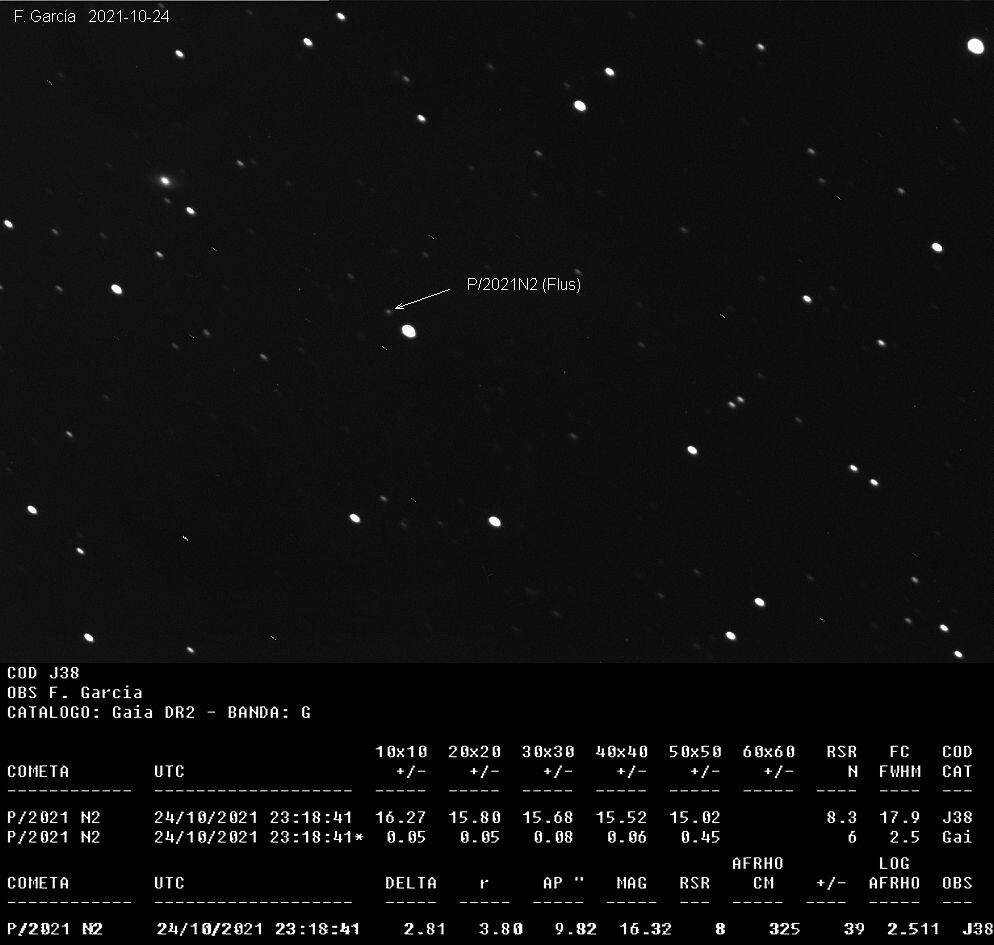994x945 pixels.
Task: Click the 'CATALOGO: Gaia DR2 - BANDA: G' line
Action: pos(159,712)
